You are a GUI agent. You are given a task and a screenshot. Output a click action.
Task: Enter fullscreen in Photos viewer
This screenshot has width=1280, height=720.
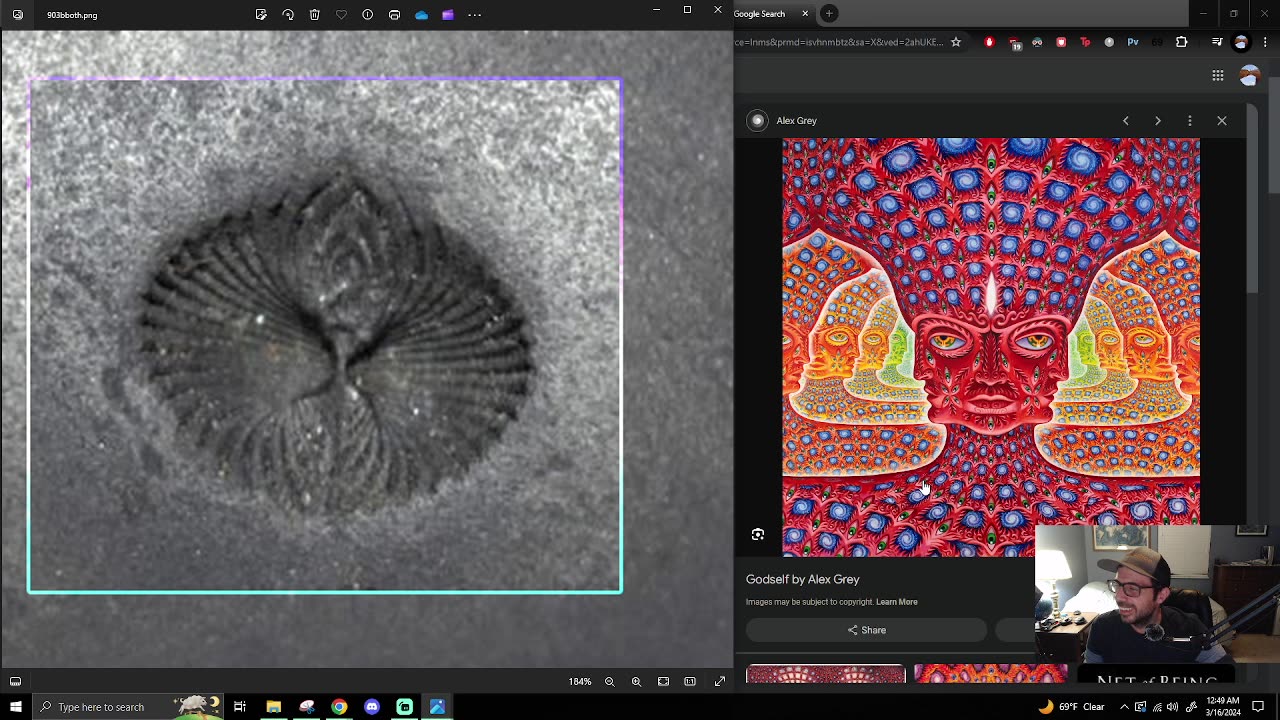(x=719, y=681)
